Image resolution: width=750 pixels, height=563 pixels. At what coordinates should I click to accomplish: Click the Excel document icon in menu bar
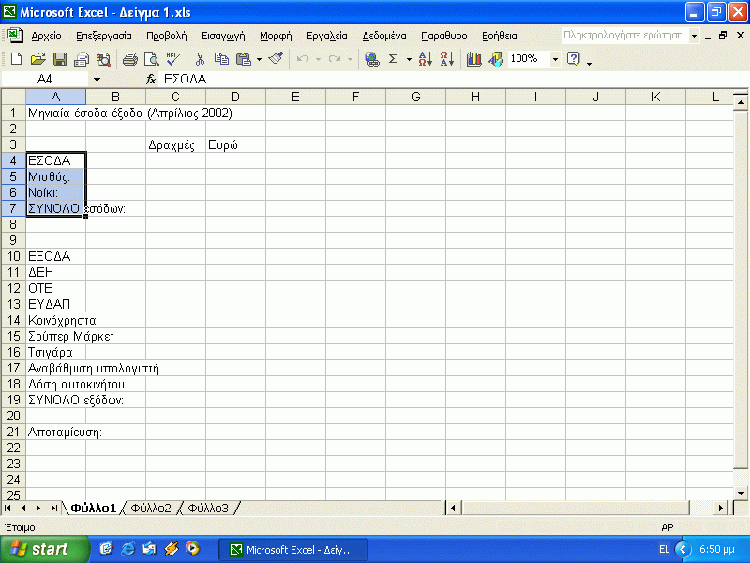point(14,35)
